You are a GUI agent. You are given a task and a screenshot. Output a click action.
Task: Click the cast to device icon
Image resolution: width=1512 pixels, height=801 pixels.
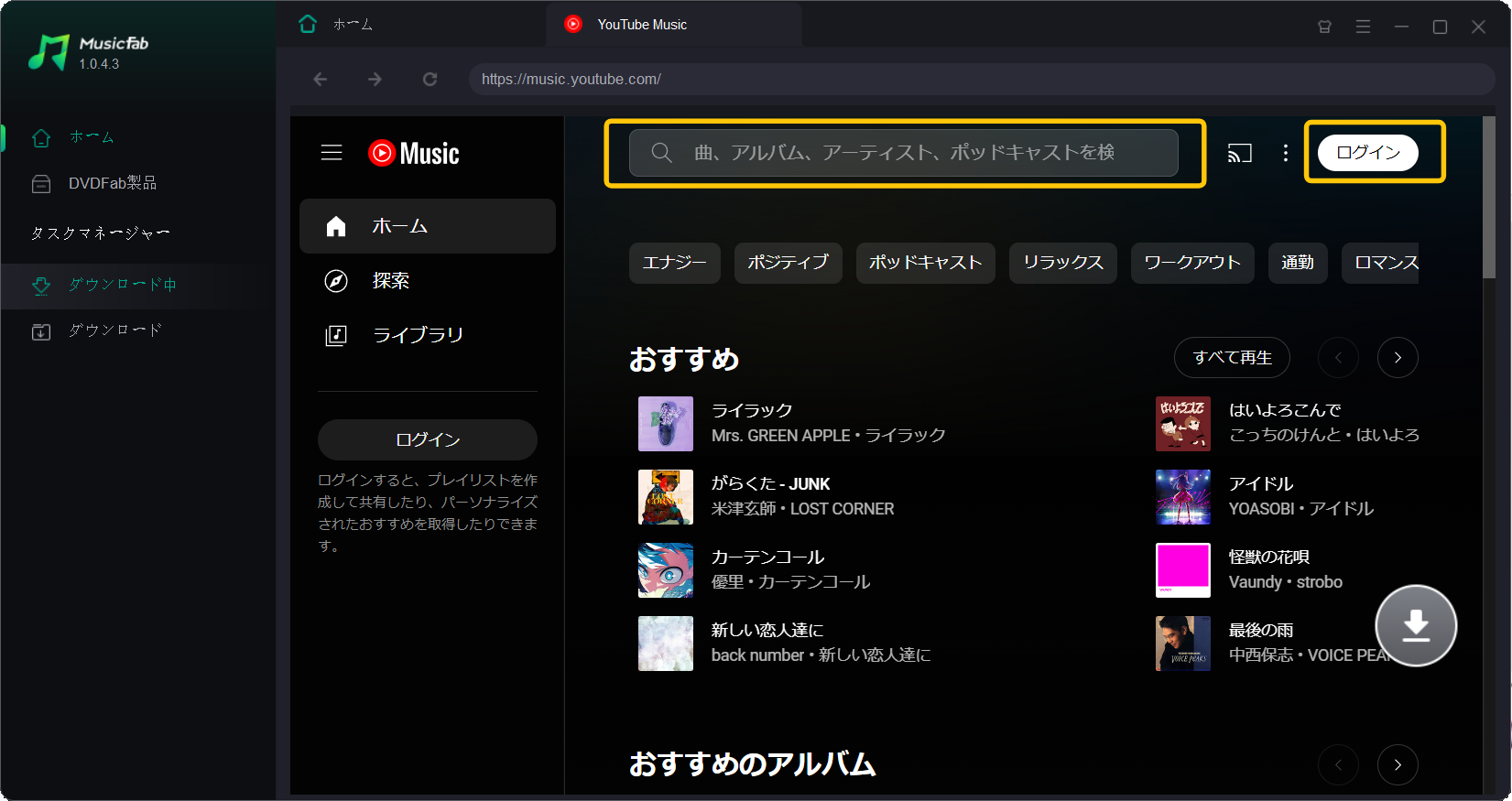1239,153
